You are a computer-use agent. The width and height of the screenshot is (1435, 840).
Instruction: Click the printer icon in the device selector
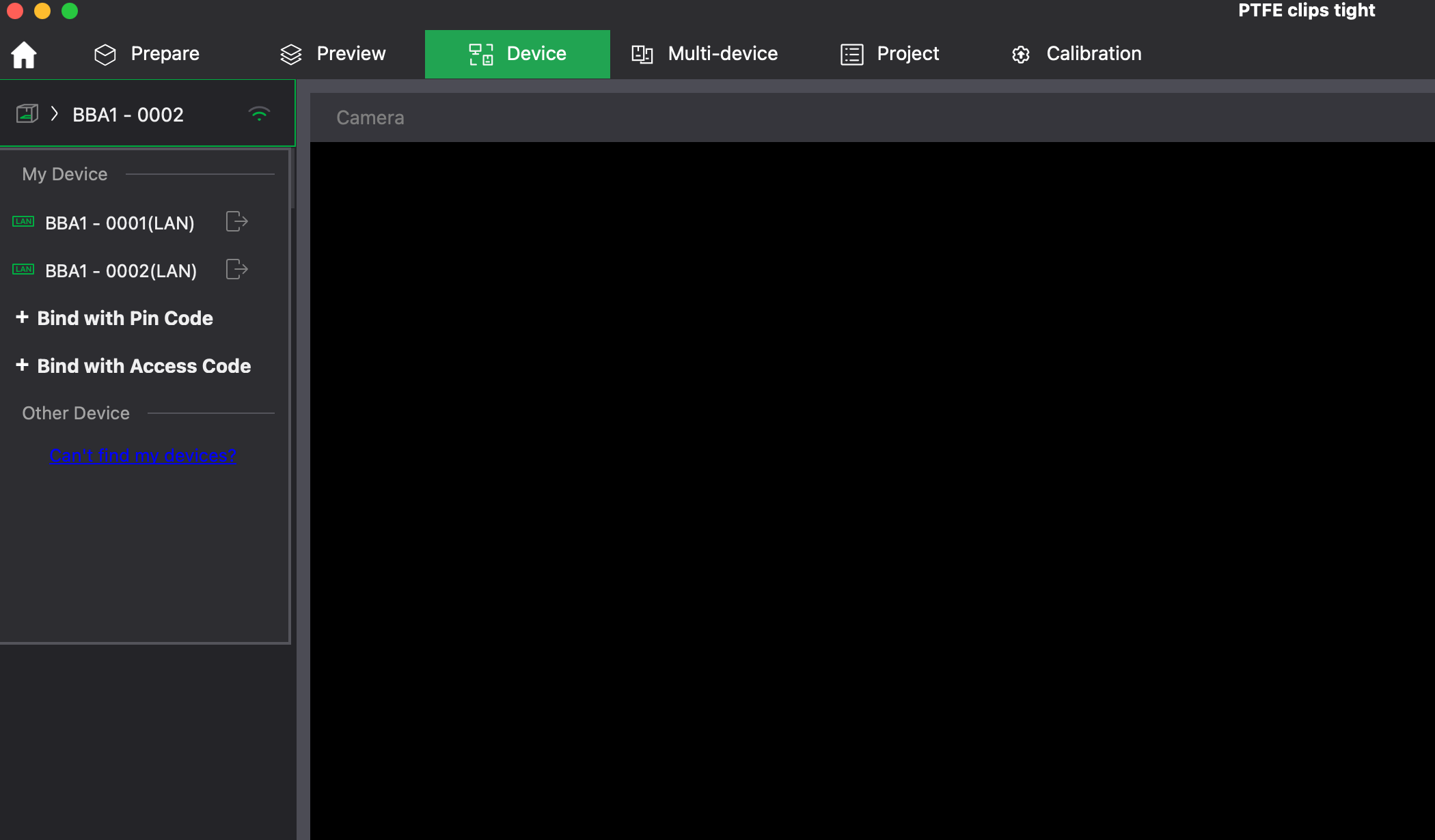26,113
